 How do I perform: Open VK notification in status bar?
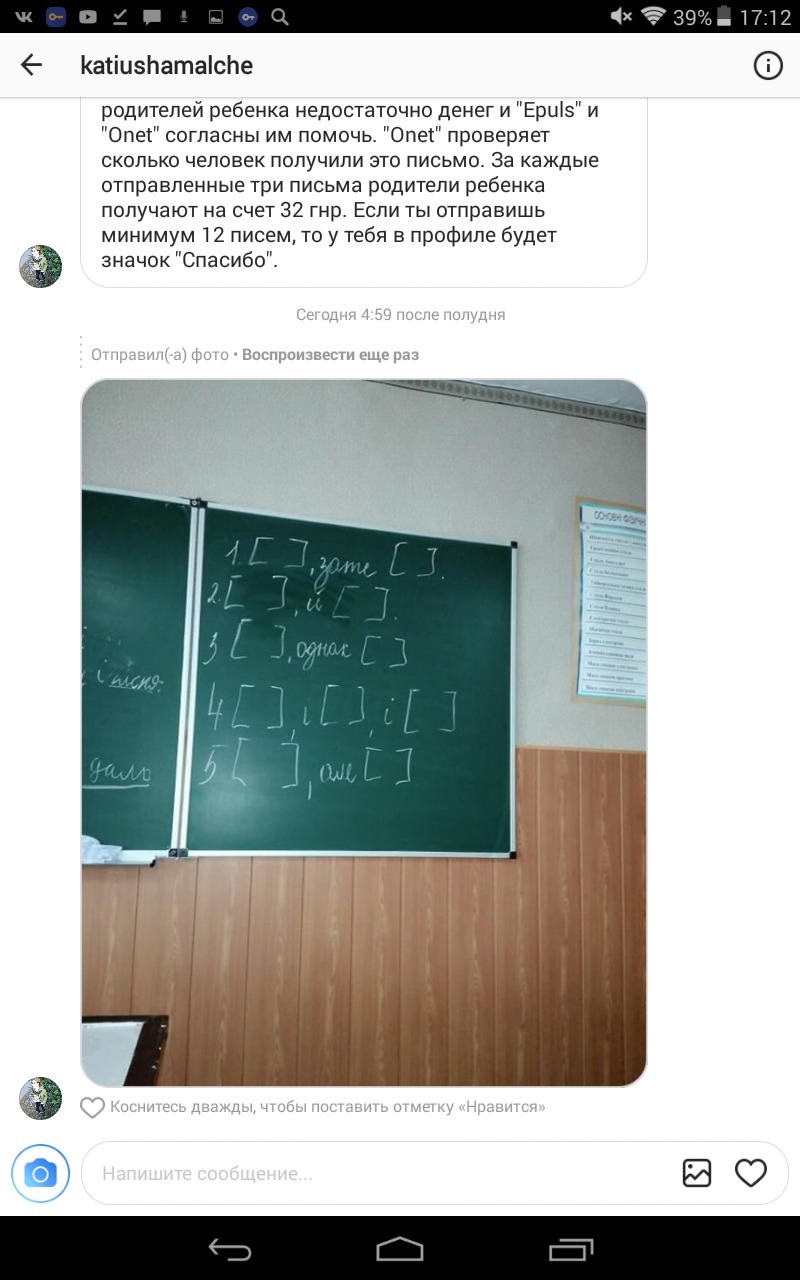click(x=23, y=16)
